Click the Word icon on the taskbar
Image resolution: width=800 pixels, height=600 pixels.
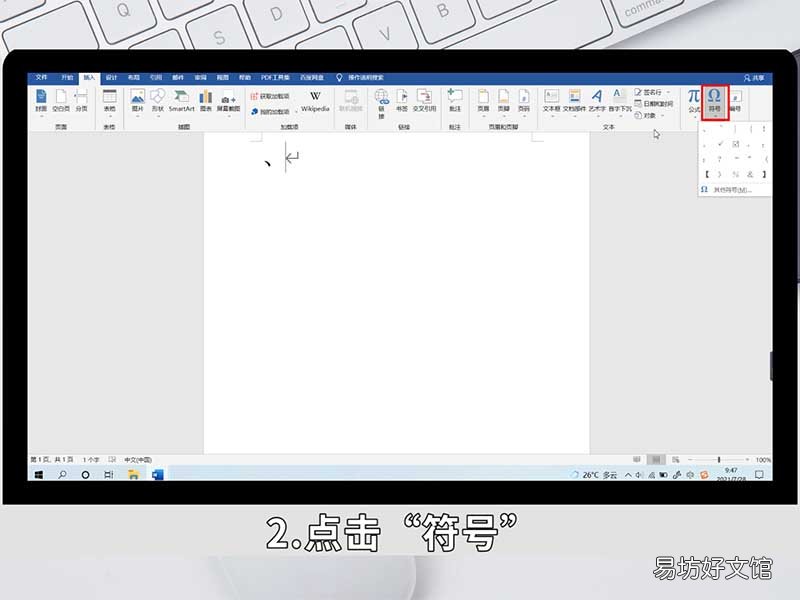pos(158,474)
